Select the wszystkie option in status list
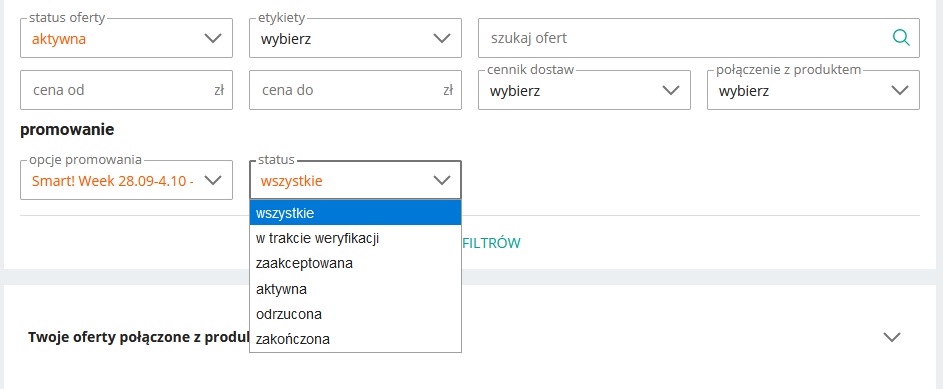 point(355,213)
